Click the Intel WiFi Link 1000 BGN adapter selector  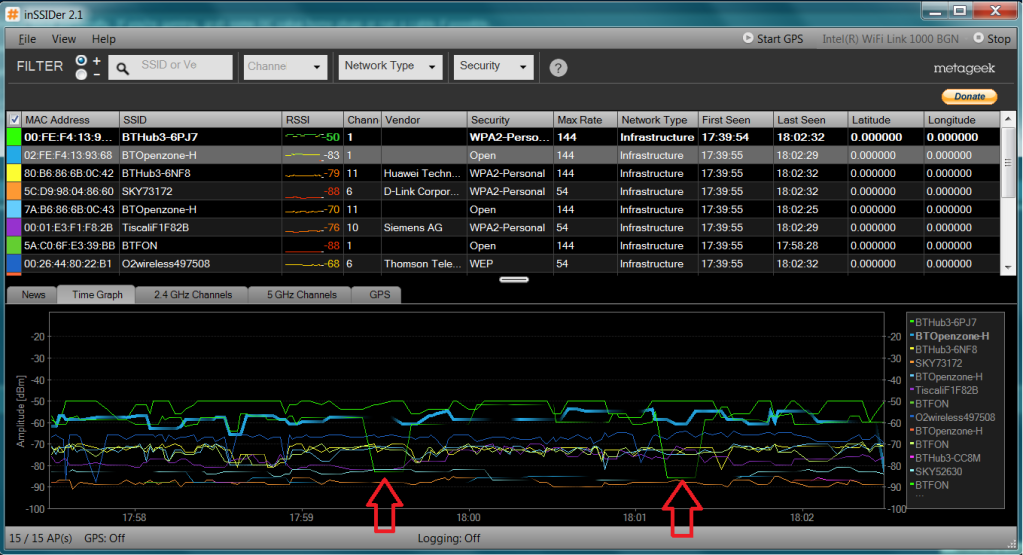(890, 39)
